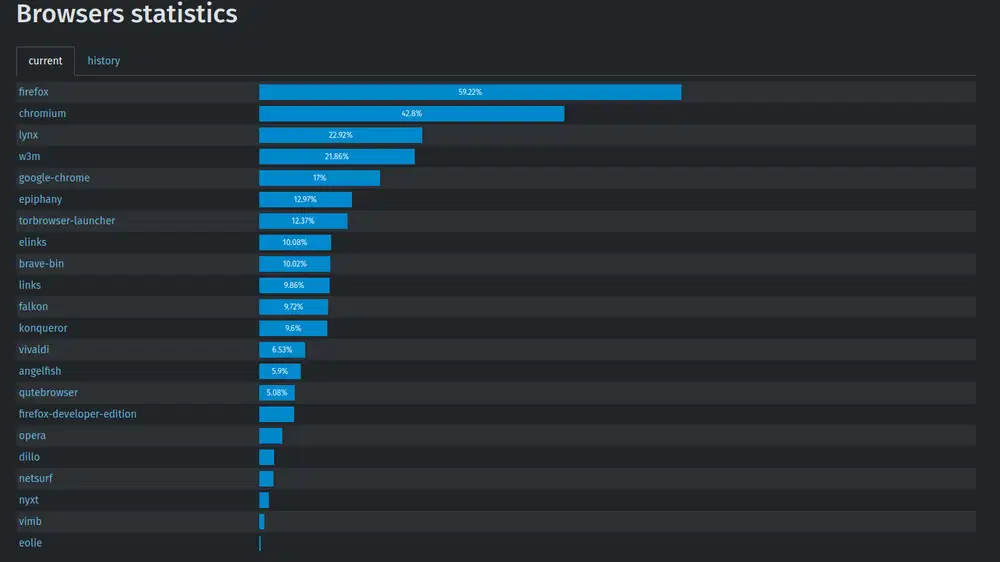1000x562 pixels.
Task: Click the google-chrome link
Action: pos(54,178)
